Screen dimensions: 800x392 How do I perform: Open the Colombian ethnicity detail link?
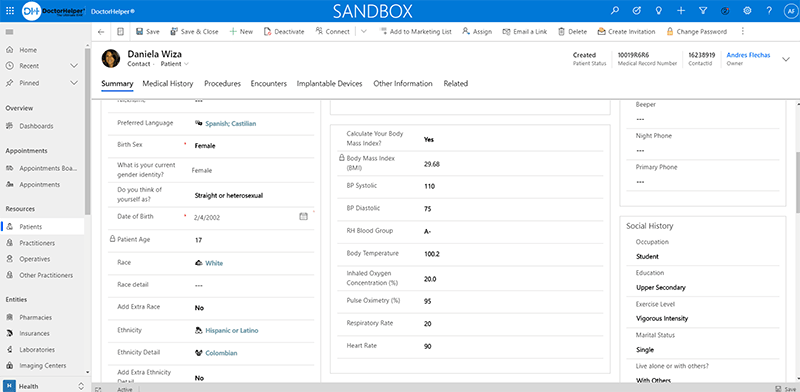coord(221,353)
